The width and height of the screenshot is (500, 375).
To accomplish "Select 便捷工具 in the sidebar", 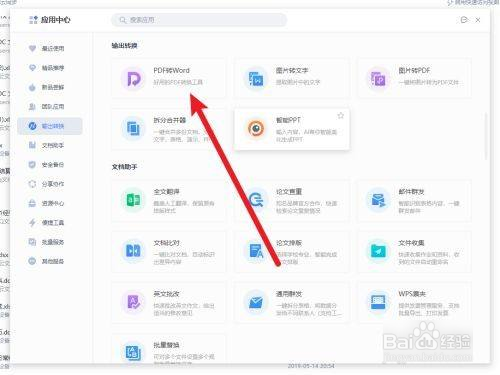I will click(50, 223).
